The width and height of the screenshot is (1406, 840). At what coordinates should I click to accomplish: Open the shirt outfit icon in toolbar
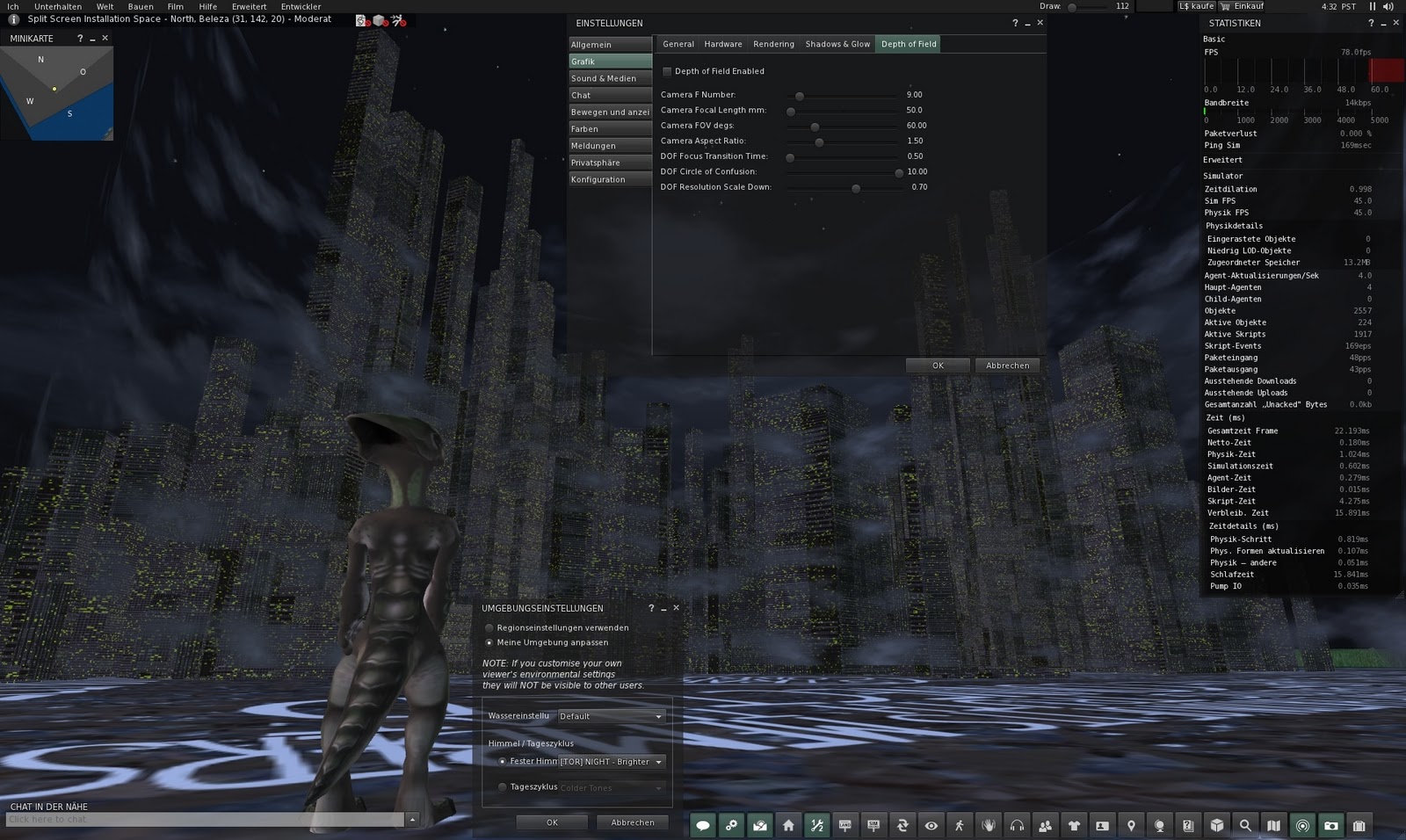click(x=1074, y=826)
